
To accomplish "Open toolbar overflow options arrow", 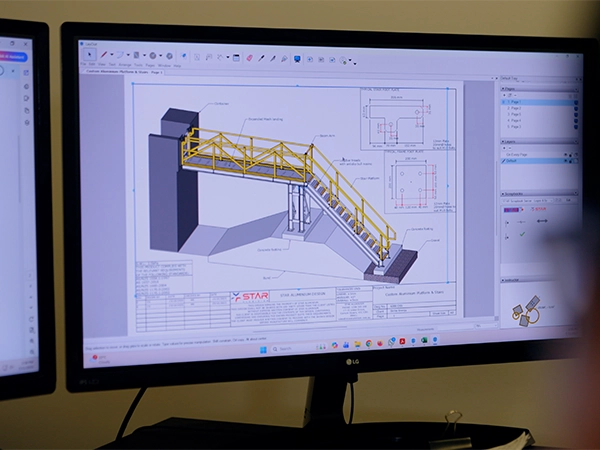I will pyautogui.click(x=355, y=63).
